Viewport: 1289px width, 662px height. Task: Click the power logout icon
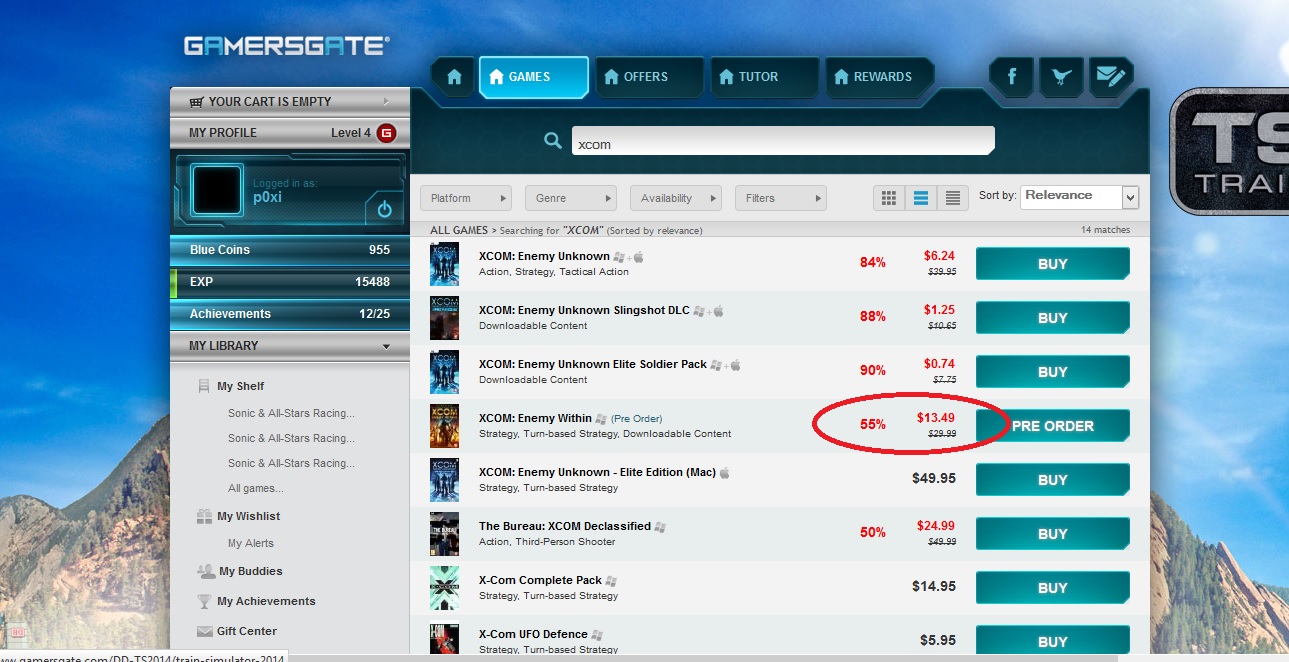pos(384,209)
